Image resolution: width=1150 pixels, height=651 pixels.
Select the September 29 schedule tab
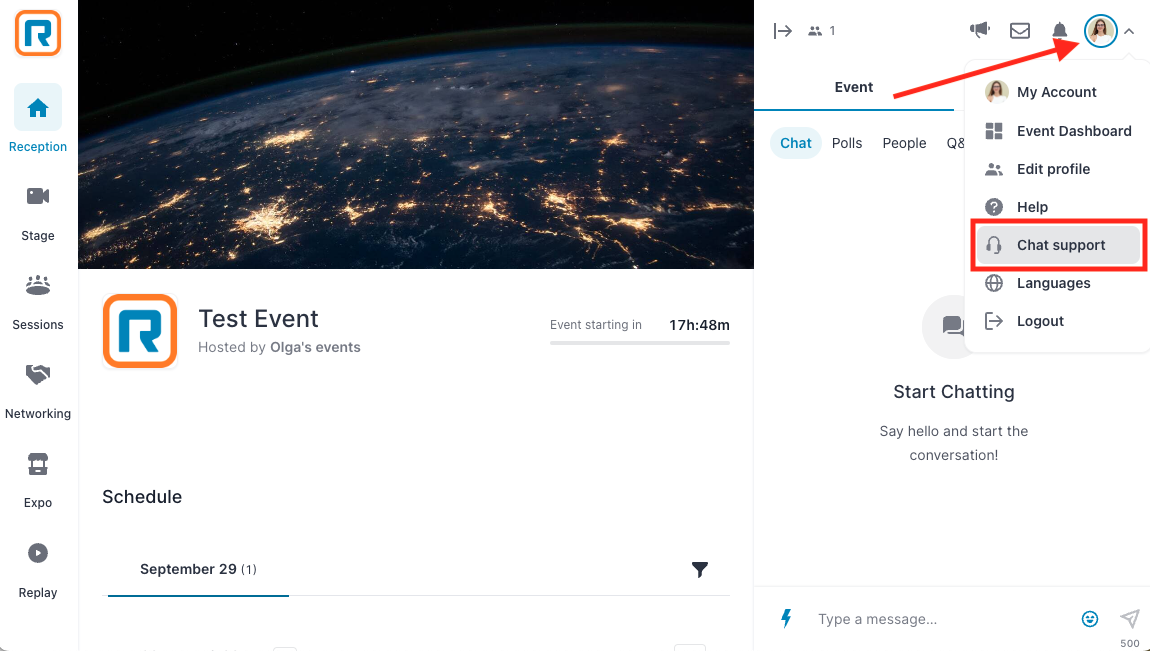(x=198, y=570)
